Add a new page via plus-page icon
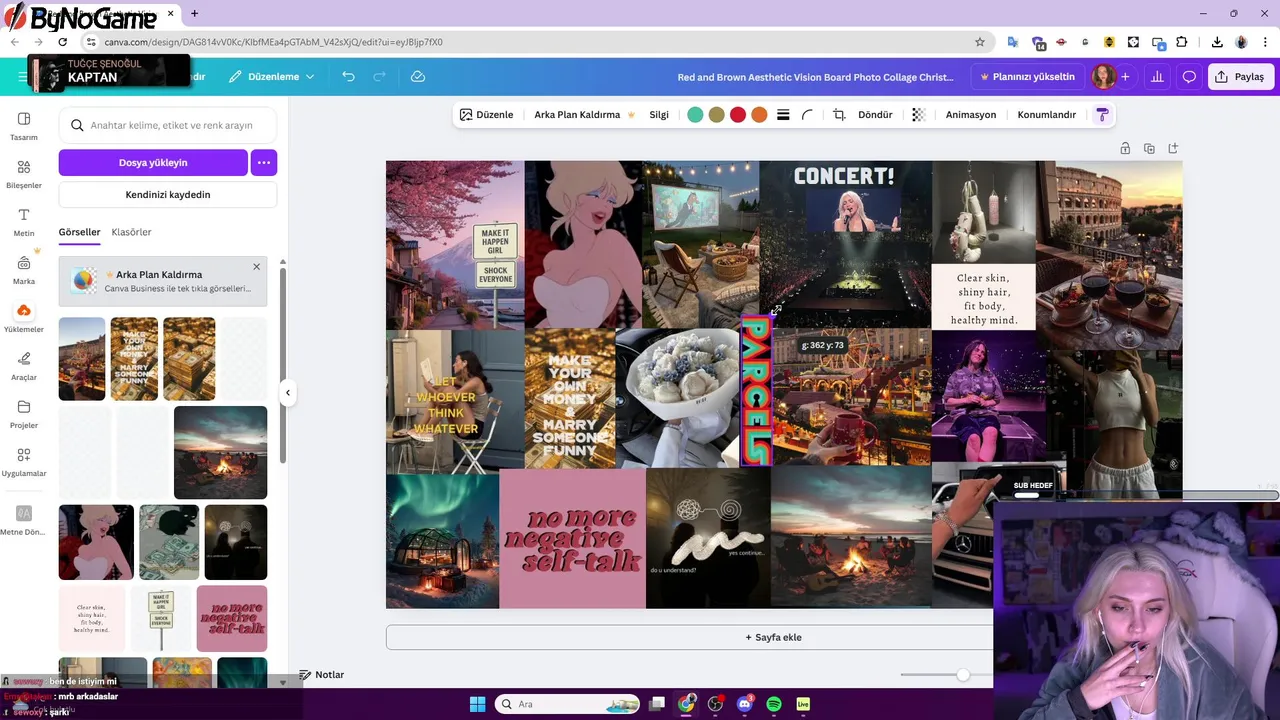 (x=1173, y=149)
